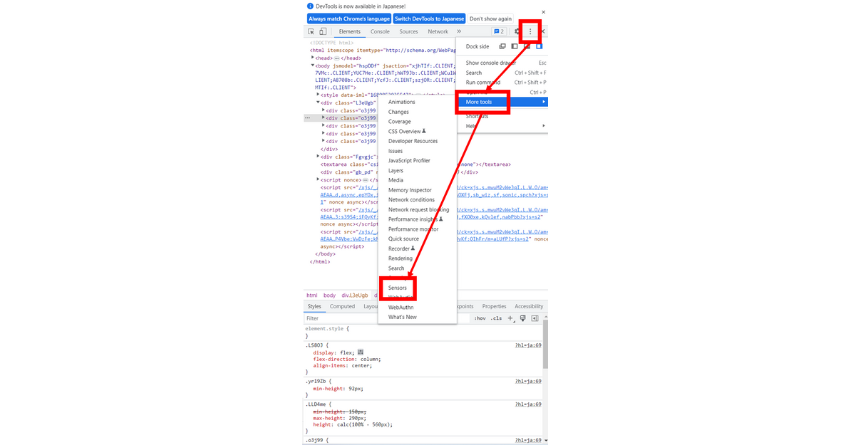The image size is (850, 445).
Task: Dock DevTools to the left icon
Action: (x=514, y=47)
